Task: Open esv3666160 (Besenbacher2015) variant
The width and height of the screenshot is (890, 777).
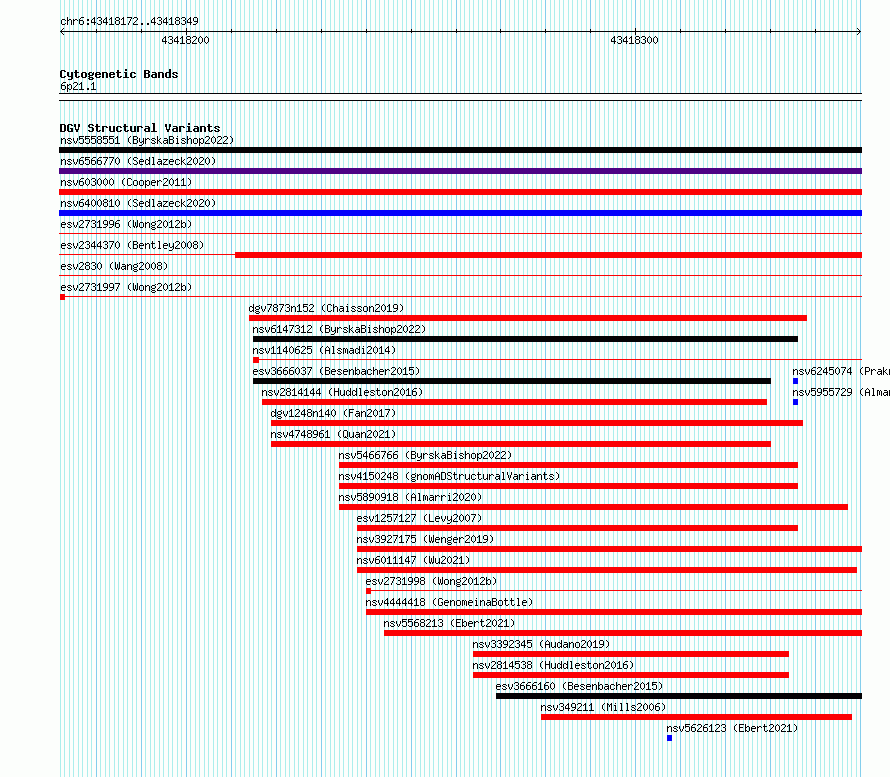Action: pyautogui.click(x=579, y=686)
